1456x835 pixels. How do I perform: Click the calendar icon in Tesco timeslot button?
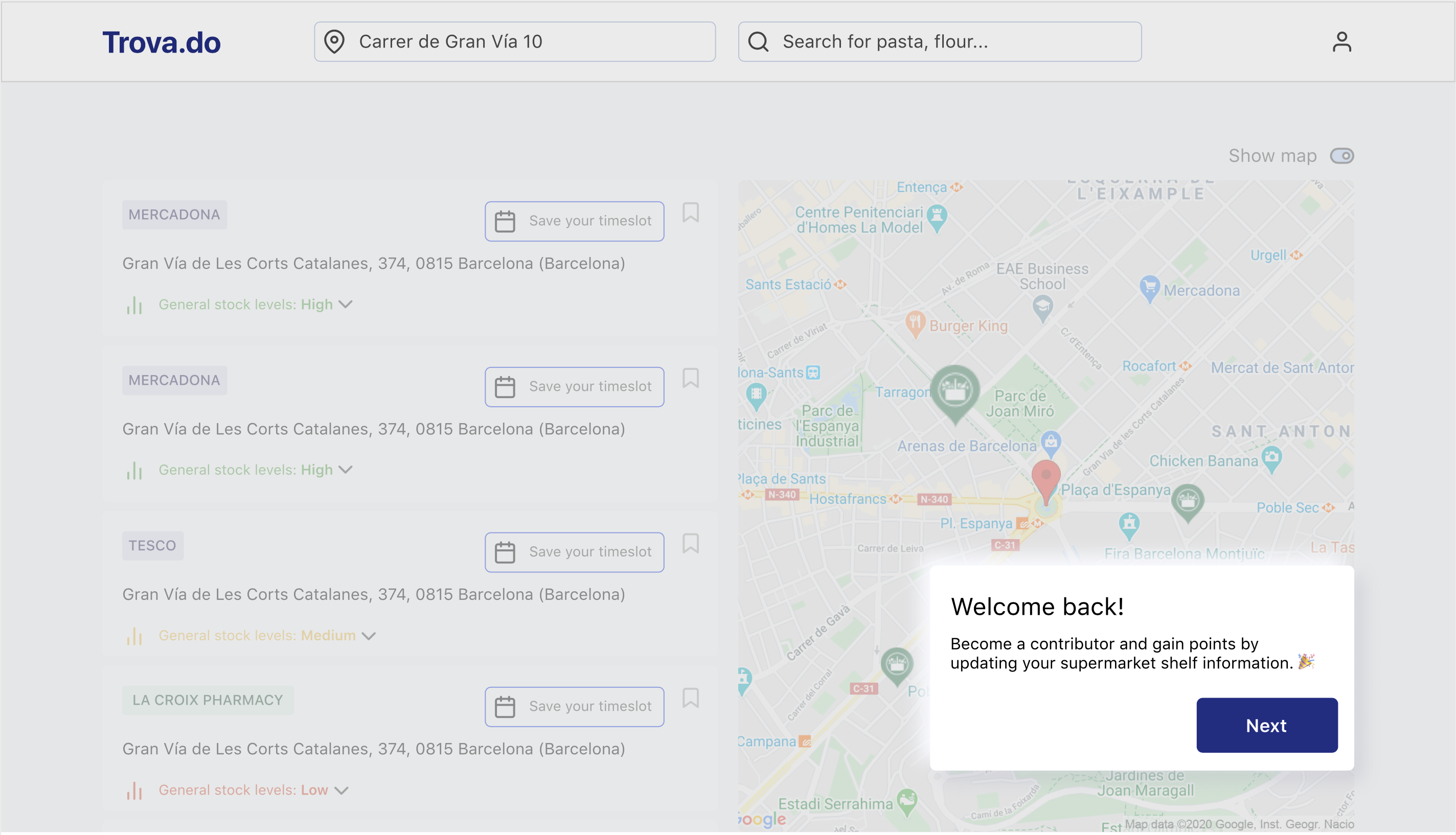point(505,552)
